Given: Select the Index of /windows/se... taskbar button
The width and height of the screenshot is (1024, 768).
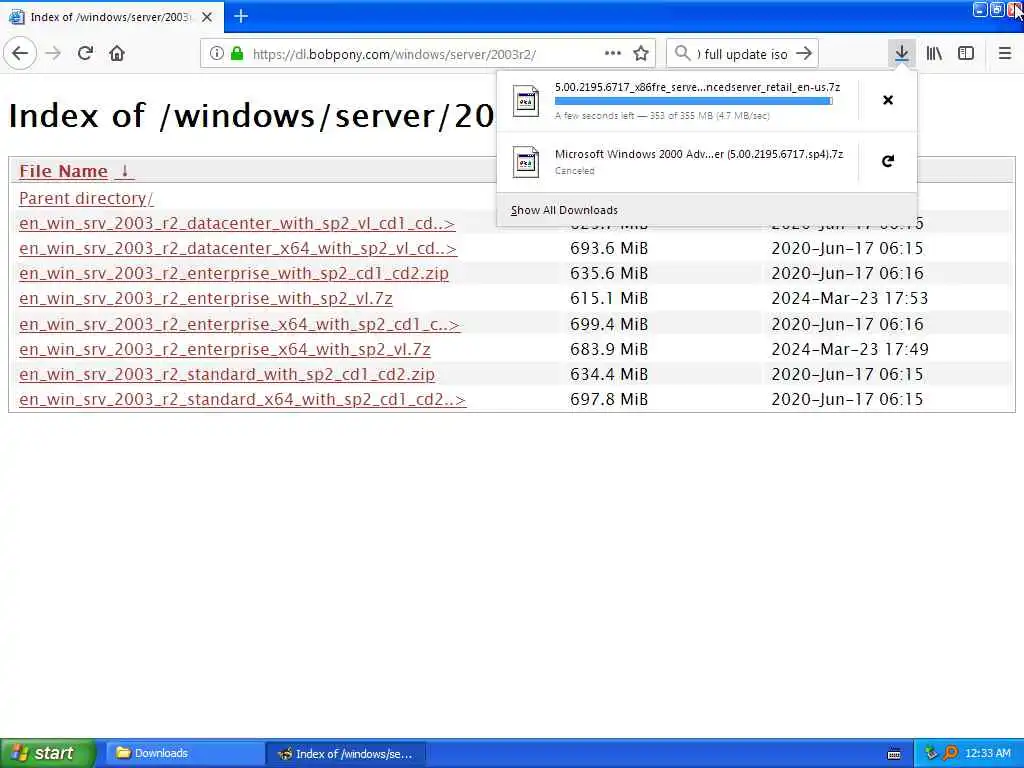Looking at the screenshot, I should [346, 754].
